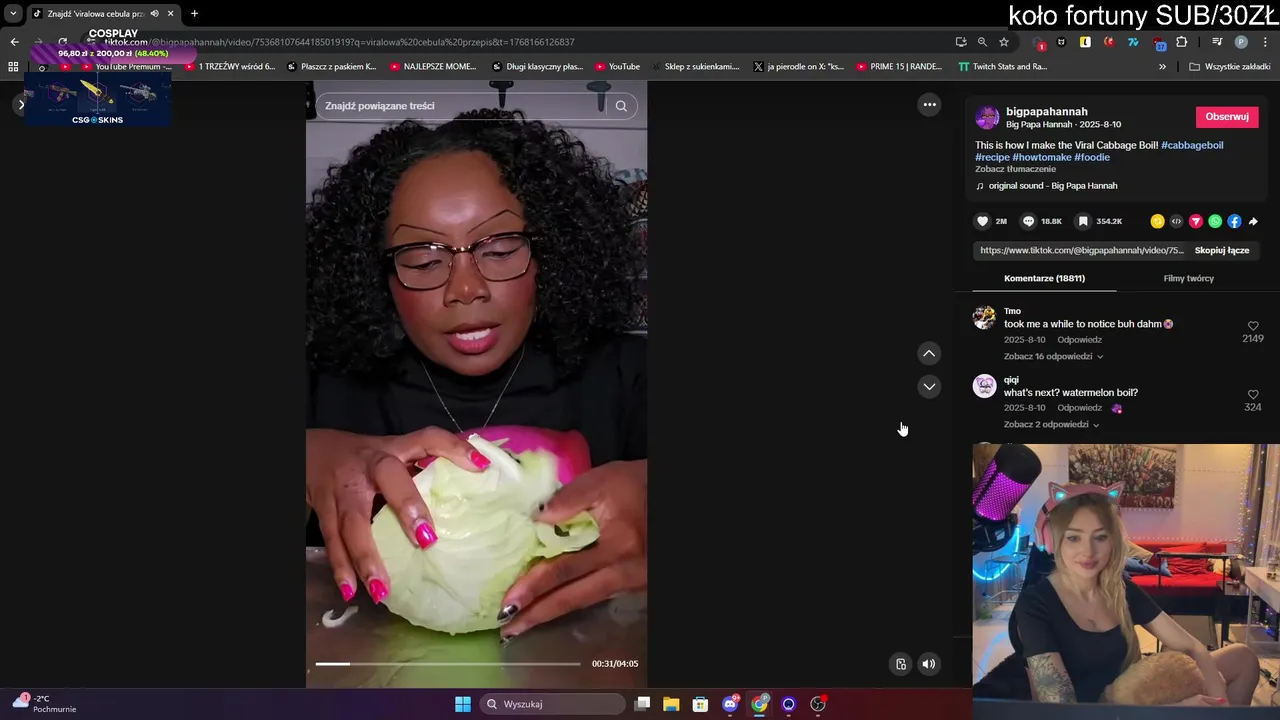The image size is (1280, 720).
Task: Open Discord from the taskbar
Action: pos(730,704)
